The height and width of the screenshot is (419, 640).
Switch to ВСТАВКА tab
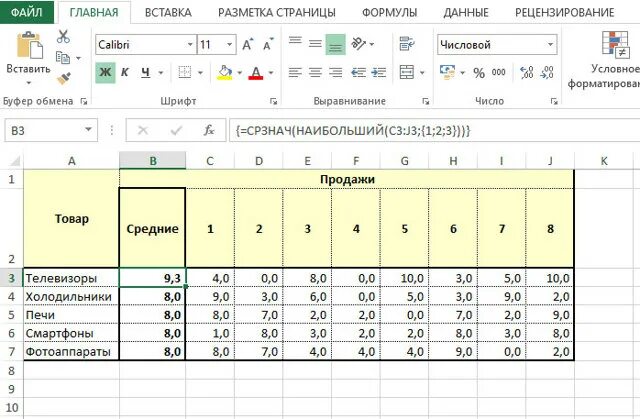tap(168, 12)
